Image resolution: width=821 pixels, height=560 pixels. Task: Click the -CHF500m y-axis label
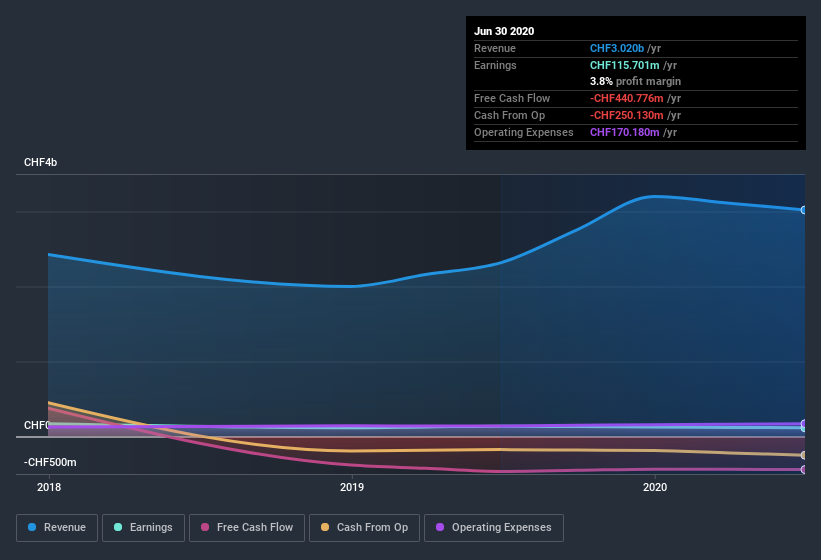[x=50, y=462]
